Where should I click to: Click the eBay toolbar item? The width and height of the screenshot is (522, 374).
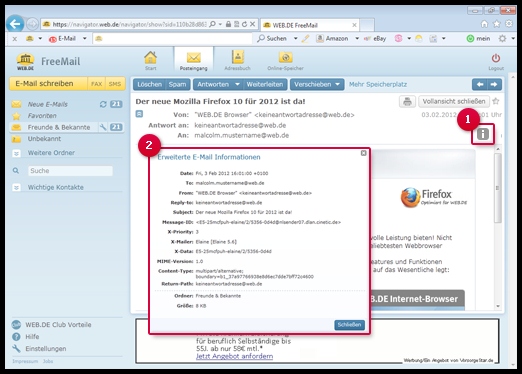click(x=375, y=39)
